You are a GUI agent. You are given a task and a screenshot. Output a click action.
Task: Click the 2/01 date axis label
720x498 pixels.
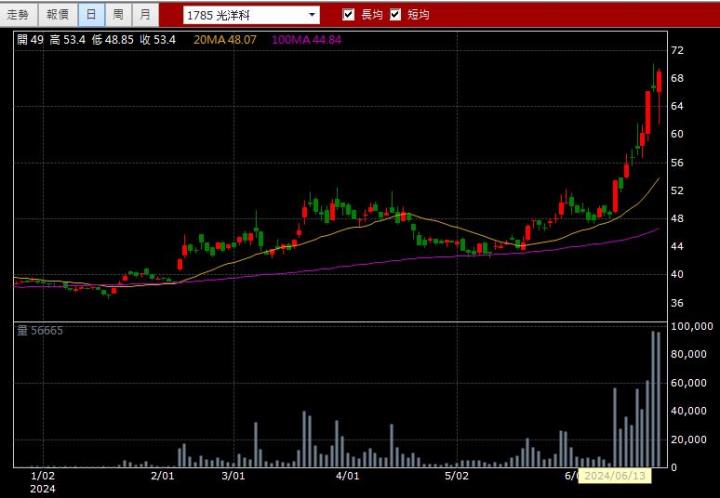tap(162, 477)
